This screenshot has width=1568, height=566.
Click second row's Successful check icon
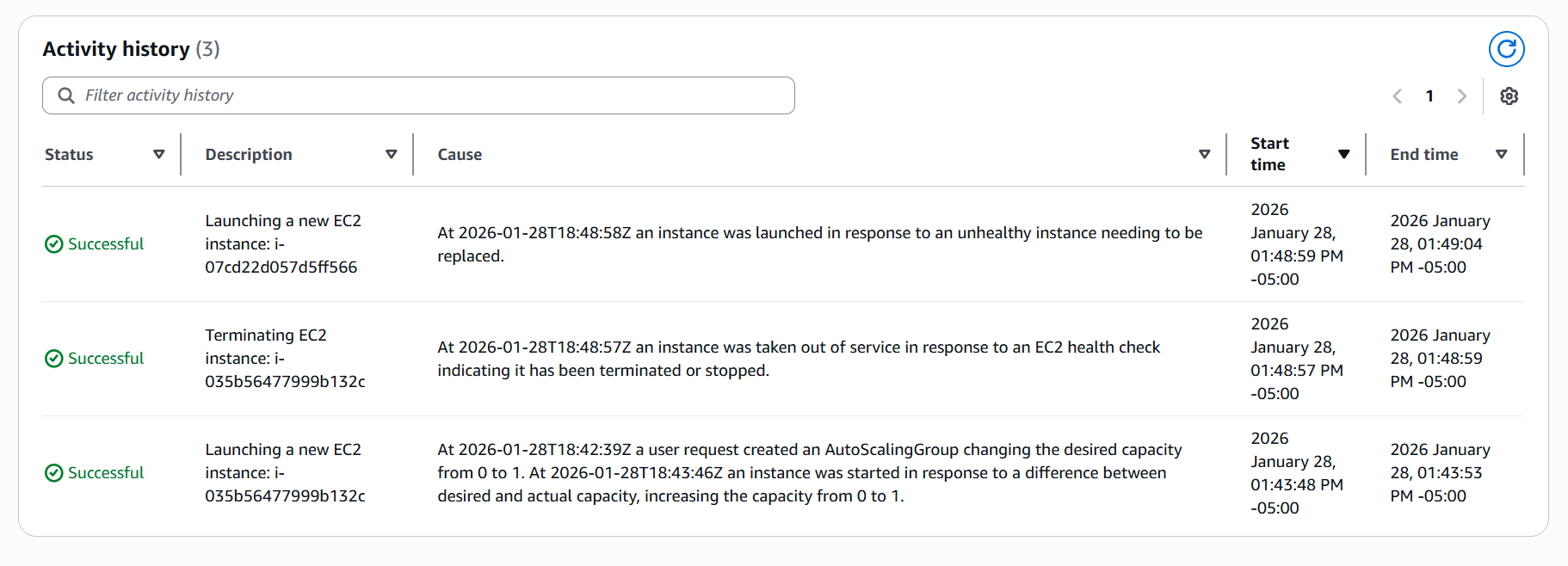pyautogui.click(x=53, y=359)
